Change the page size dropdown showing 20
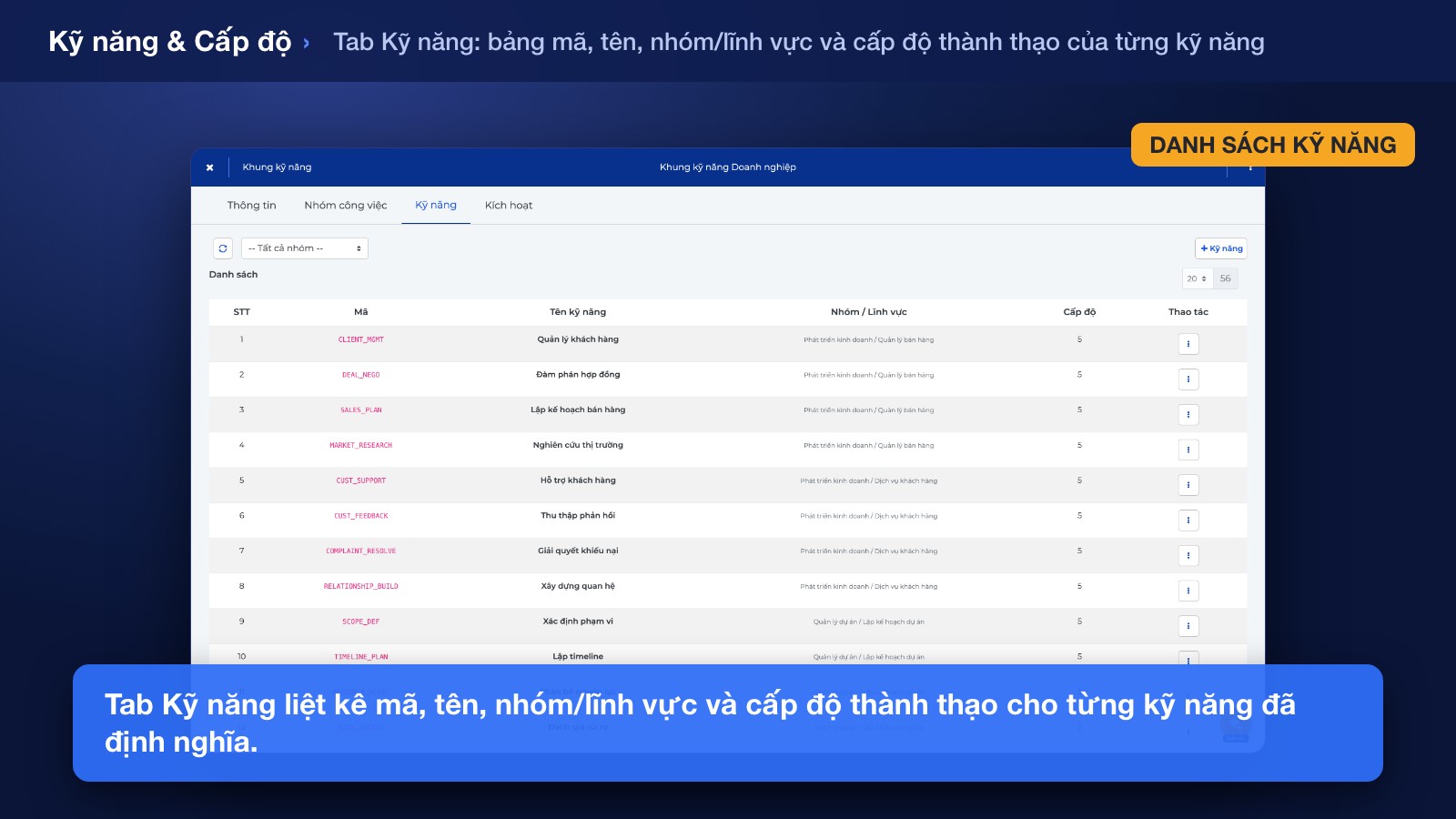 [x=1197, y=278]
